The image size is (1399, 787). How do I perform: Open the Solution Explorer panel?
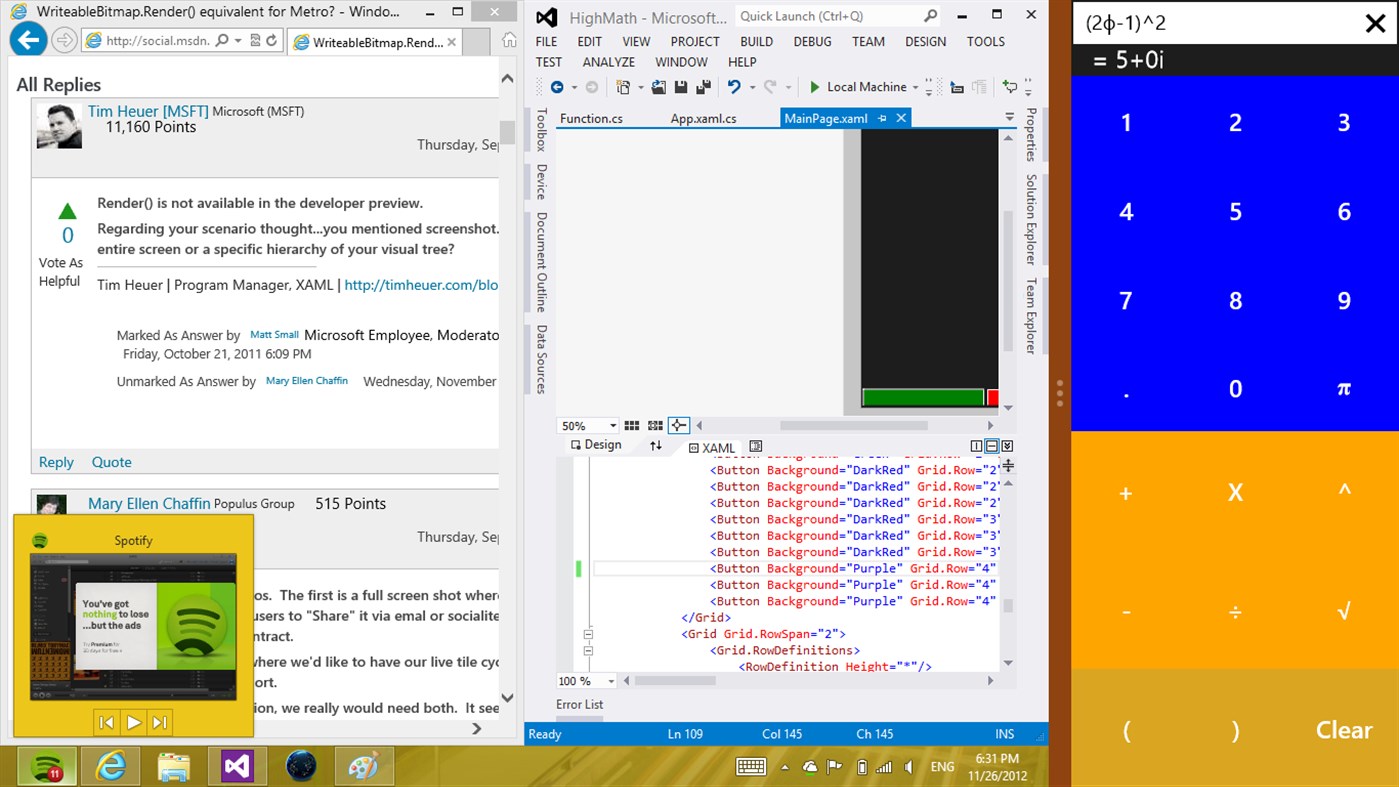1030,213
